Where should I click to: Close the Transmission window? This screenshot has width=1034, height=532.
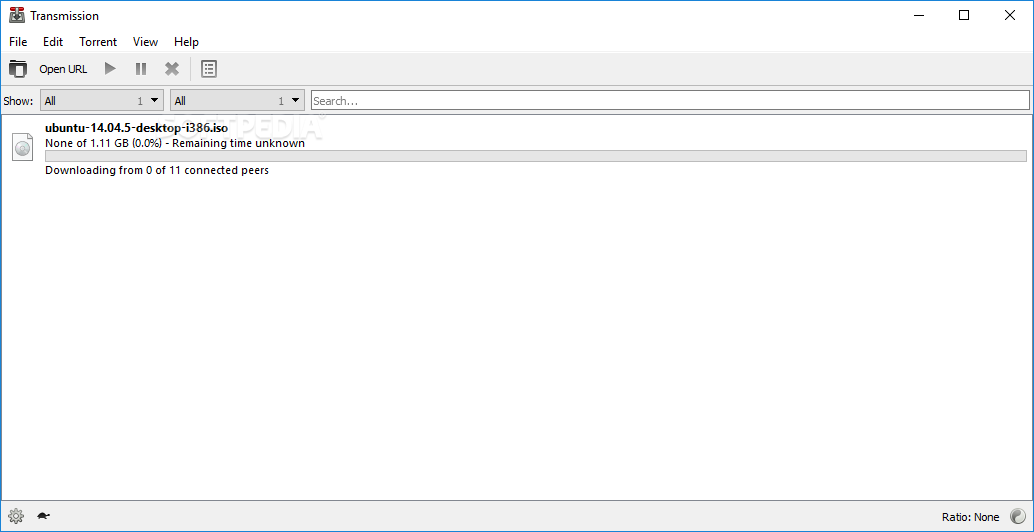click(1010, 15)
